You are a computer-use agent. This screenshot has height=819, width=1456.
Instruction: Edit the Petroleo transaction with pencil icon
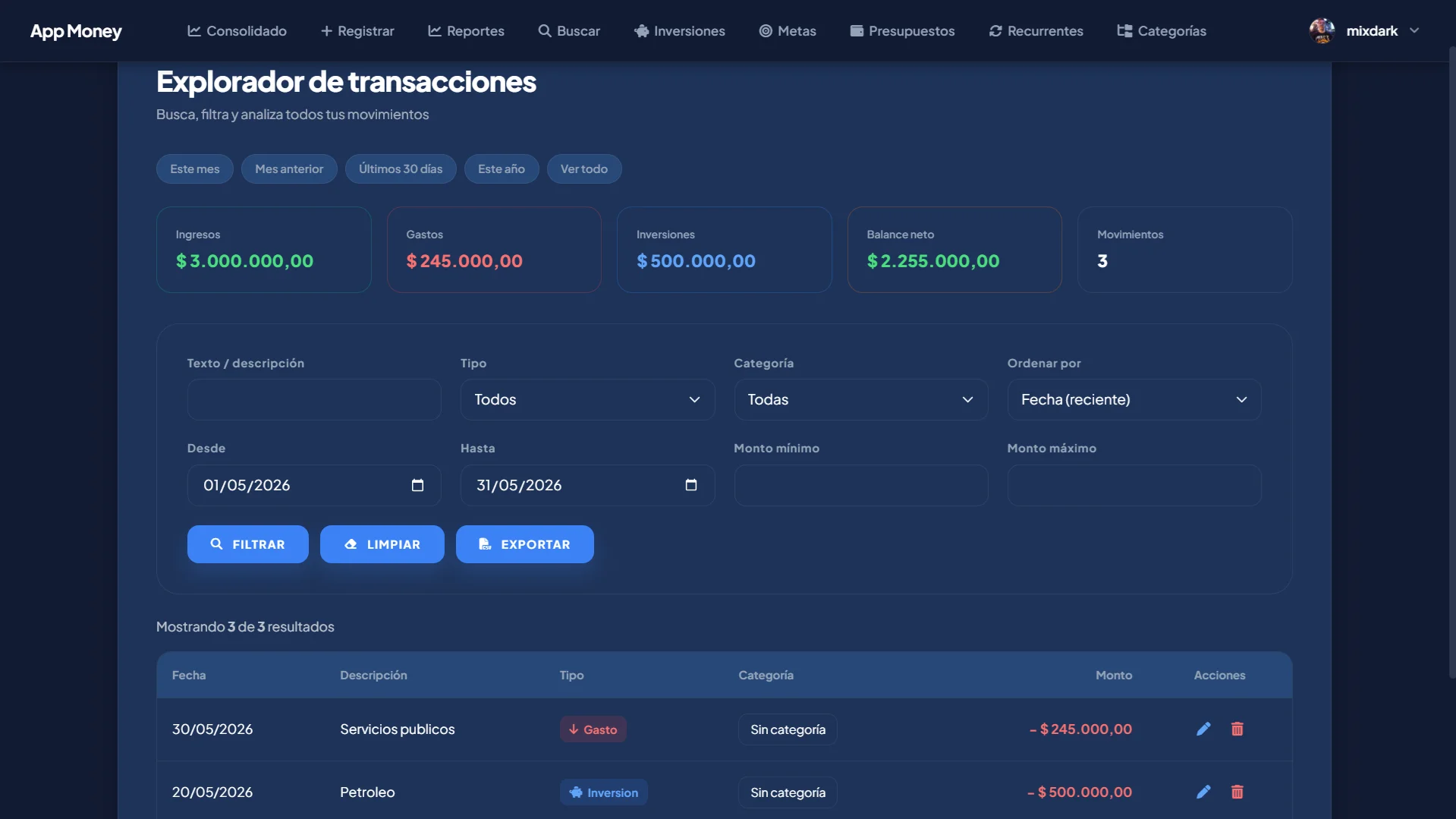coord(1203,792)
